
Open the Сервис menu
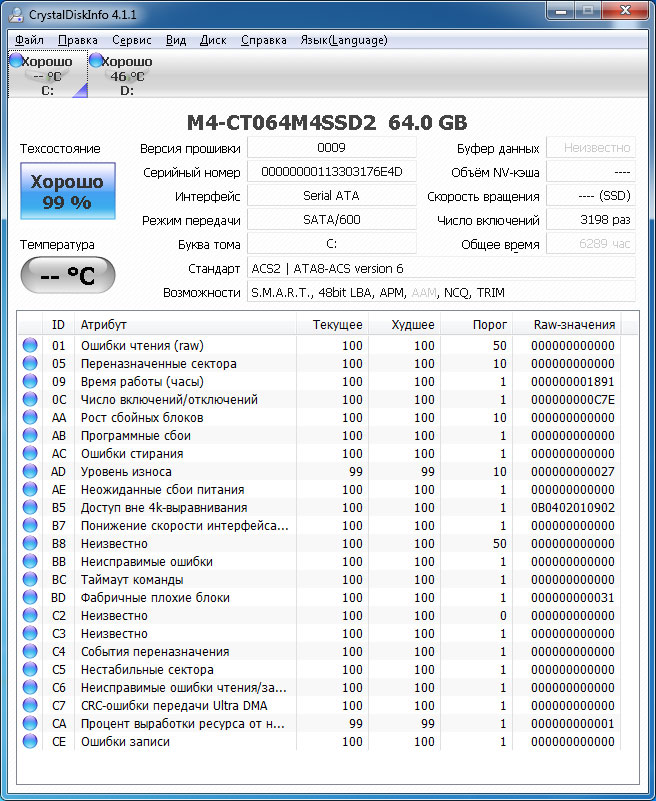[x=132, y=40]
